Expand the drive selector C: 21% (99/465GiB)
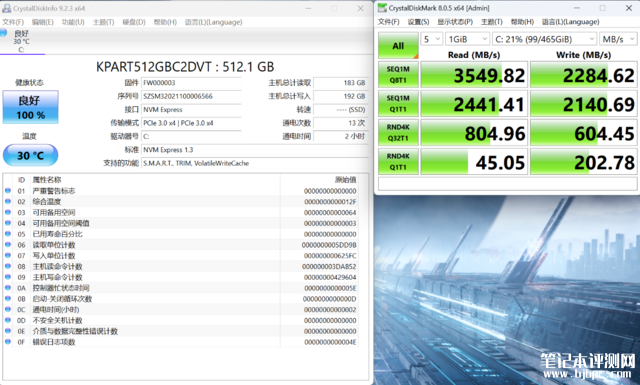640x385 pixels. pyautogui.click(x=544, y=39)
